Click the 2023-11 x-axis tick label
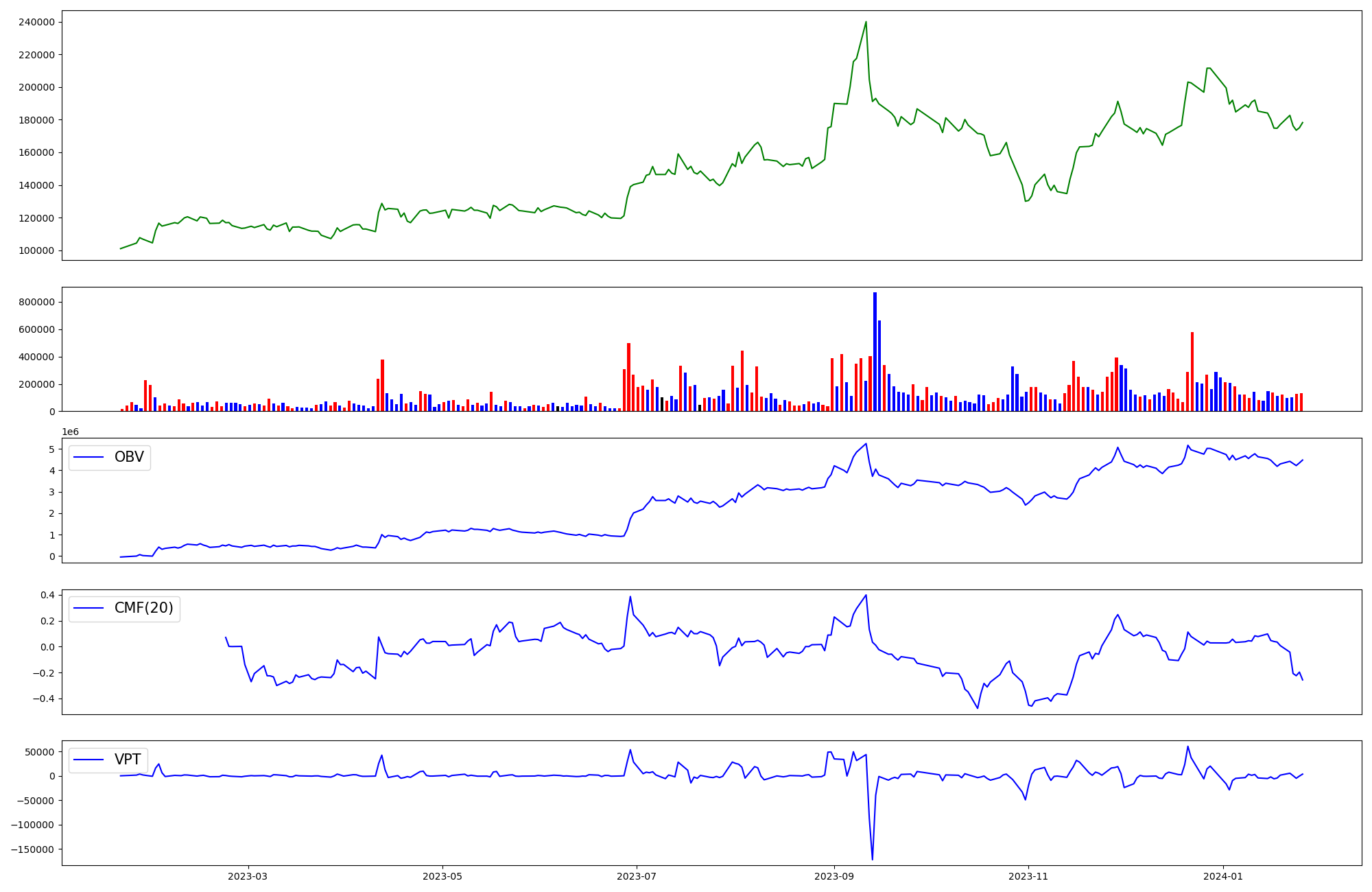The width and height of the screenshot is (1372, 892). [1029, 876]
